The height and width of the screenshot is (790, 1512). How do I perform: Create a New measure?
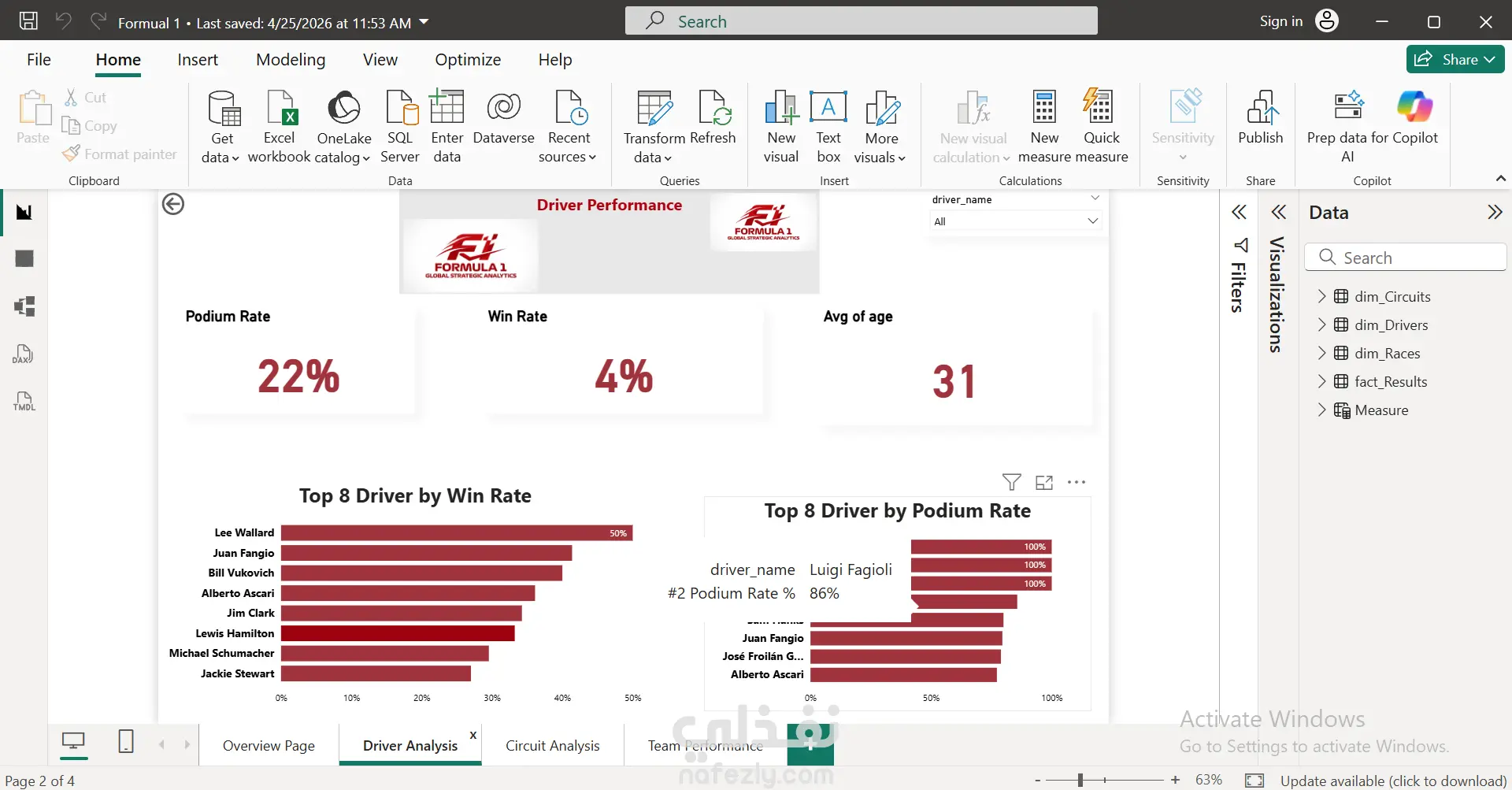1044,126
